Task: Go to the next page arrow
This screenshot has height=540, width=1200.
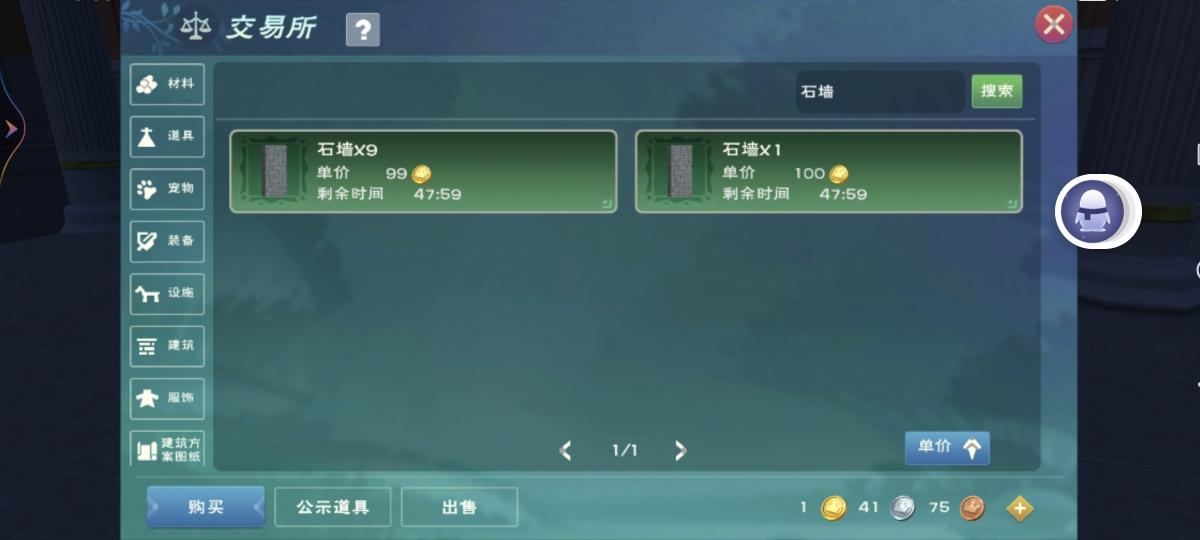Action: coord(680,451)
